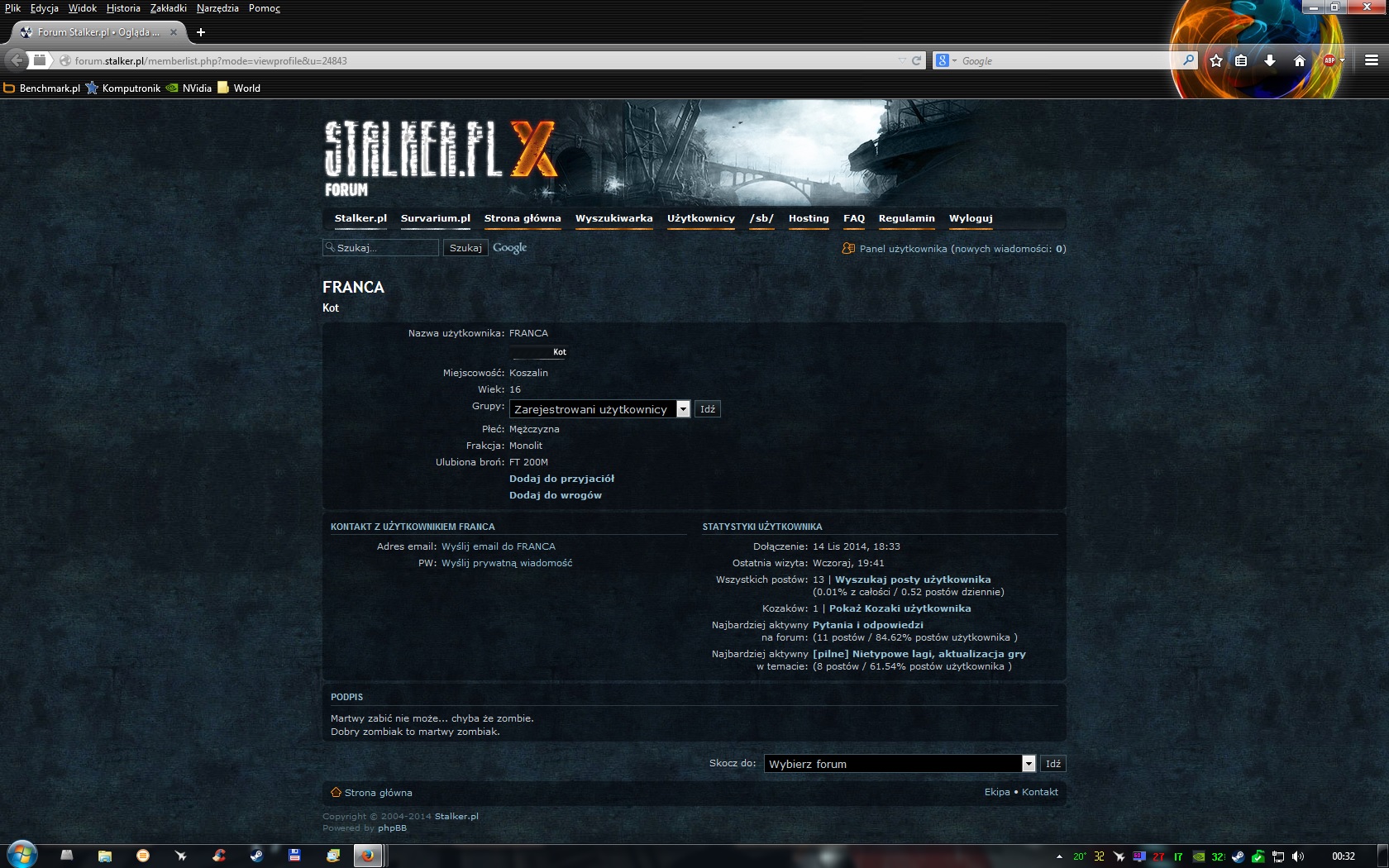The width and height of the screenshot is (1389, 868).
Task: Click the airplane icon in taskbar
Action: 181,856
